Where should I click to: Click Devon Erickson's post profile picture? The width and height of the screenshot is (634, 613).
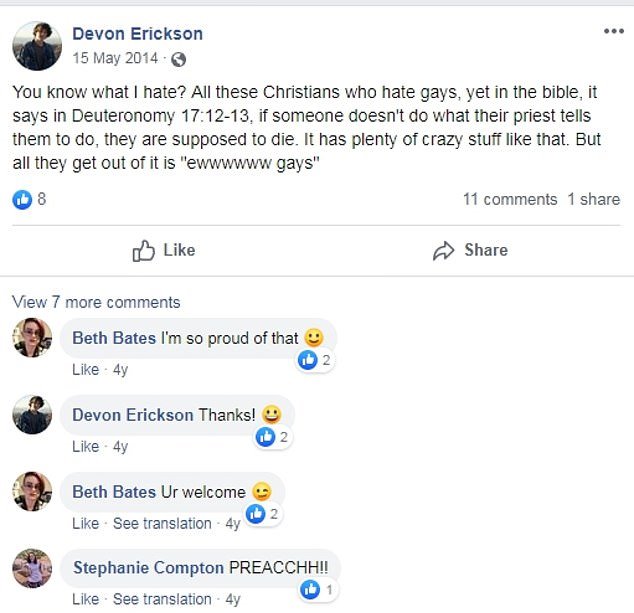(x=37, y=45)
